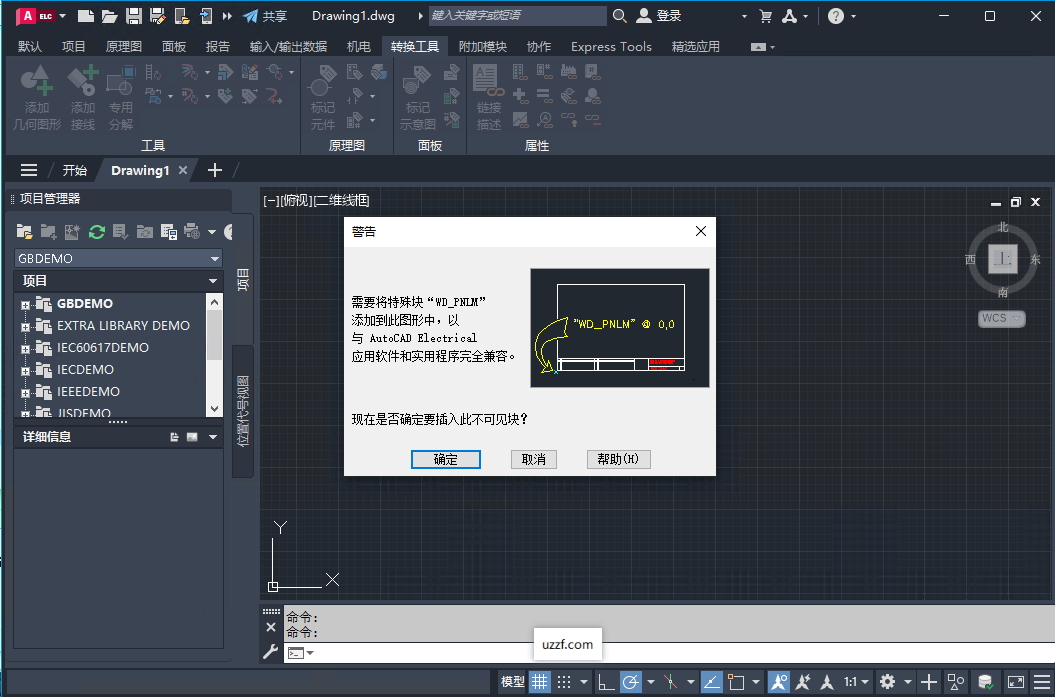The height and width of the screenshot is (697, 1055).
Task: Click the customization gear in the status bar
Action: coord(888,682)
